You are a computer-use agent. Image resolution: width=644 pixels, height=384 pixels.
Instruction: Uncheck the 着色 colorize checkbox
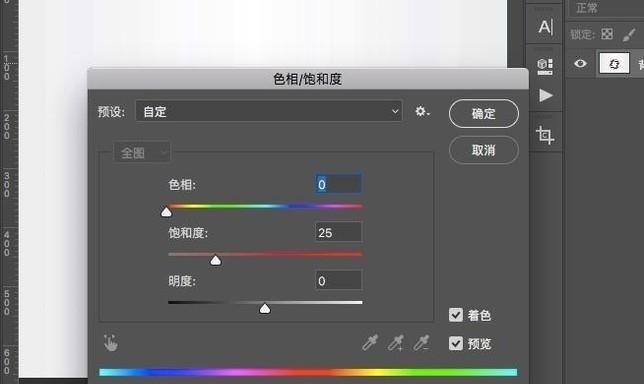pos(456,315)
